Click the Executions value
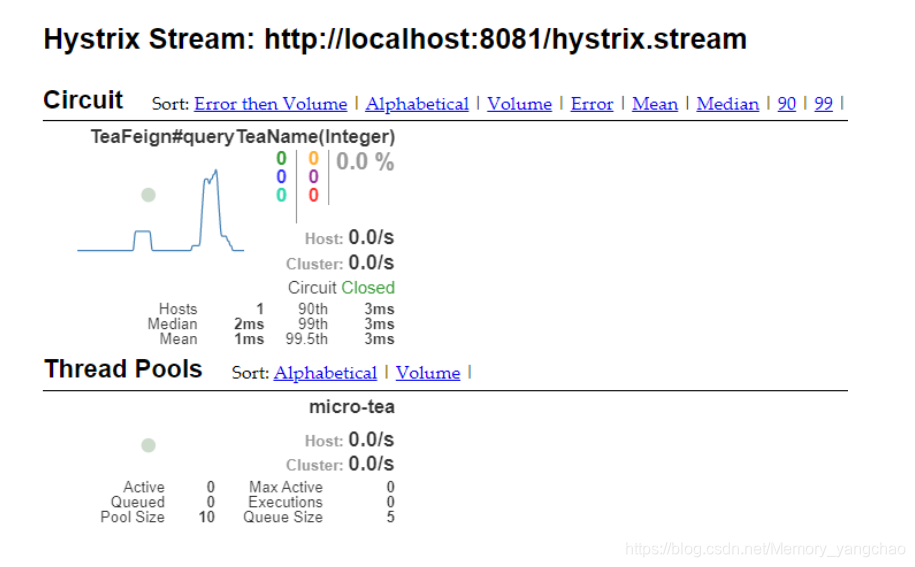This screenshot has height=567, width=915. click(x=390, y=502)
